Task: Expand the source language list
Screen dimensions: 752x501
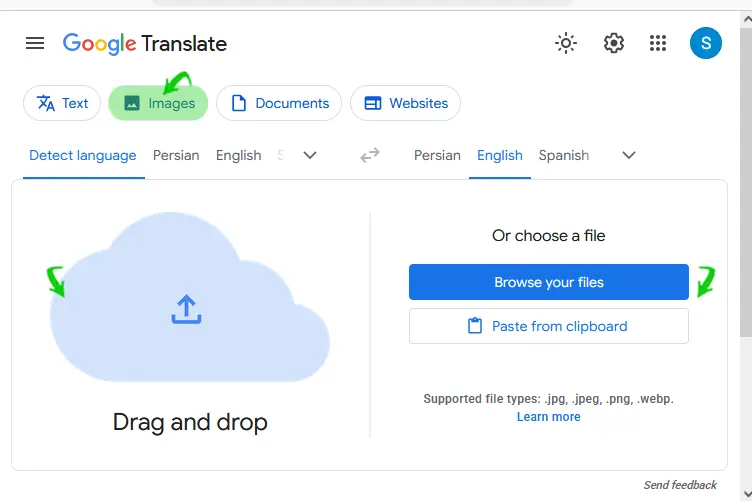Action: (x=310, y=155)
